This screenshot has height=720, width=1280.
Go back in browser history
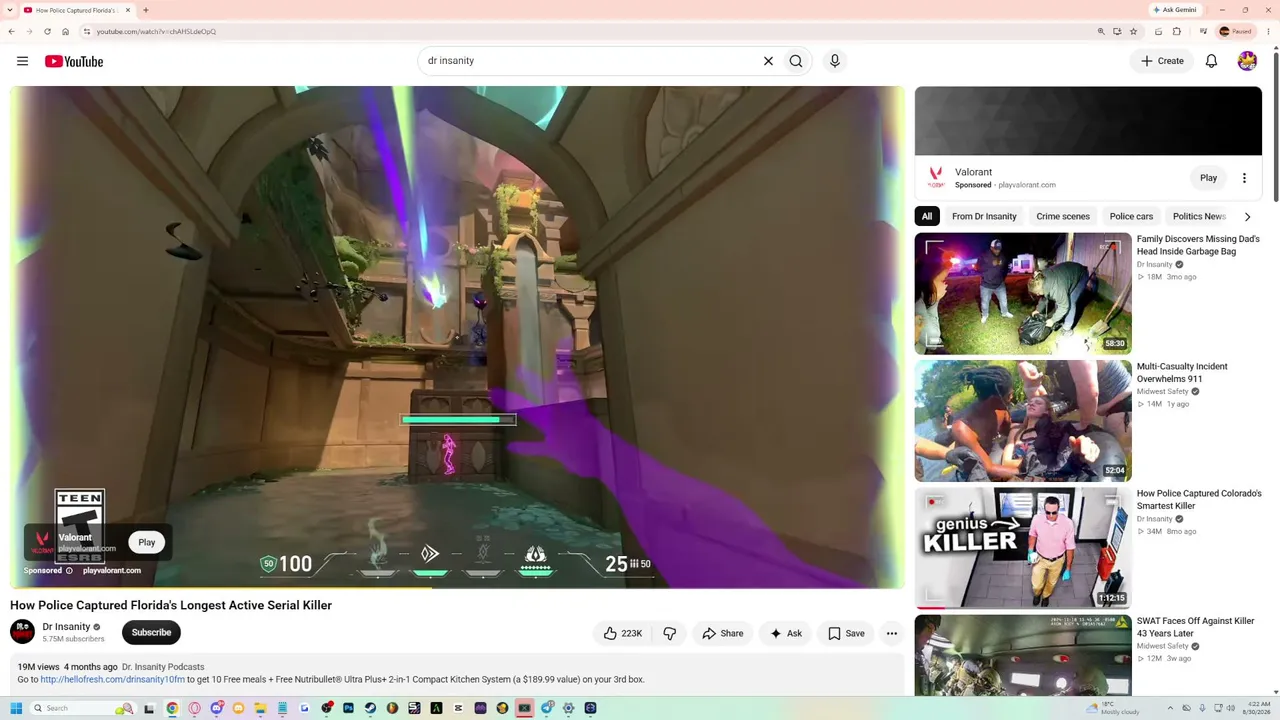(11, 31)
